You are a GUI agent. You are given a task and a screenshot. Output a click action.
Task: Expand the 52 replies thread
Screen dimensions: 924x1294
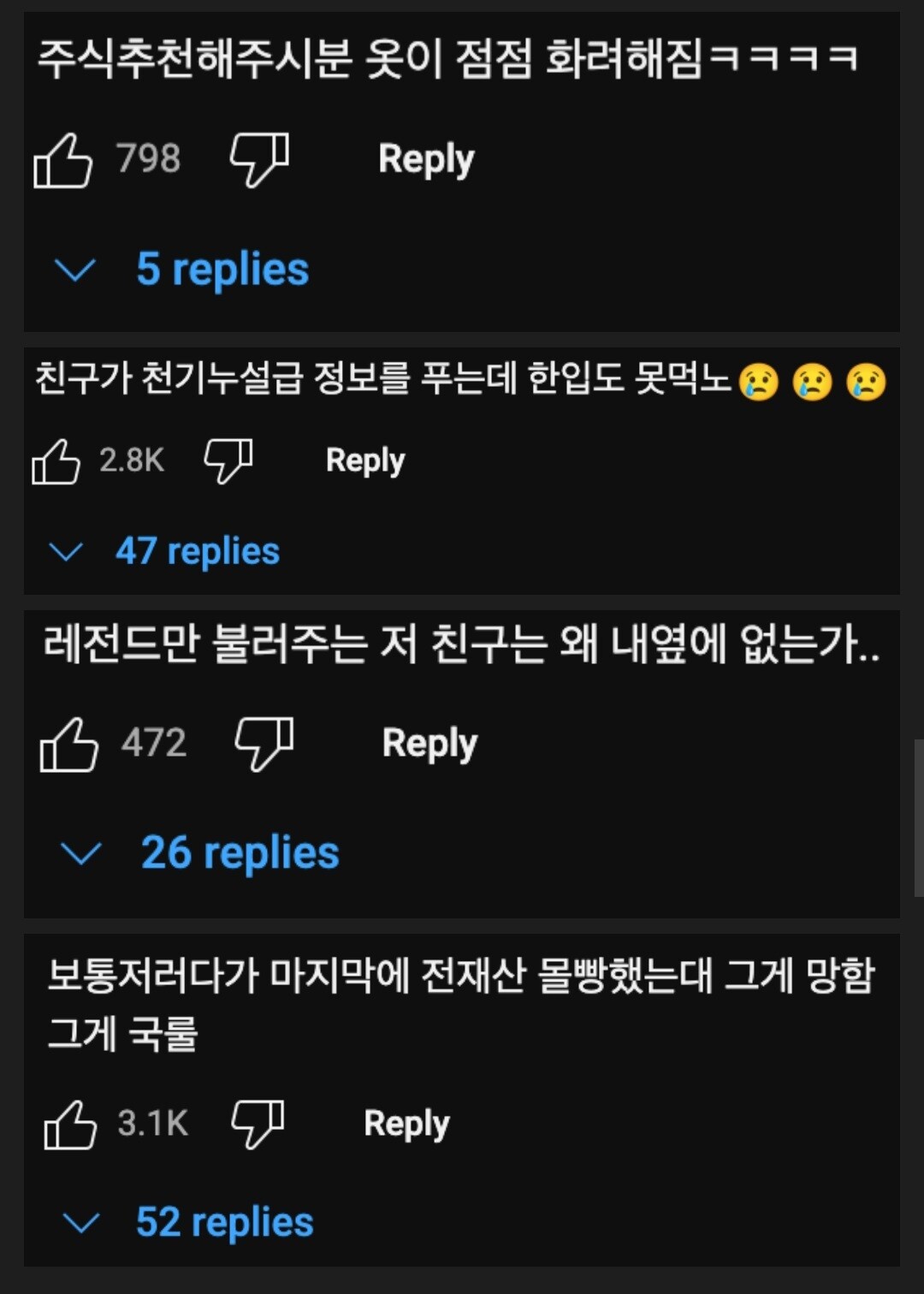(188, 1222)
